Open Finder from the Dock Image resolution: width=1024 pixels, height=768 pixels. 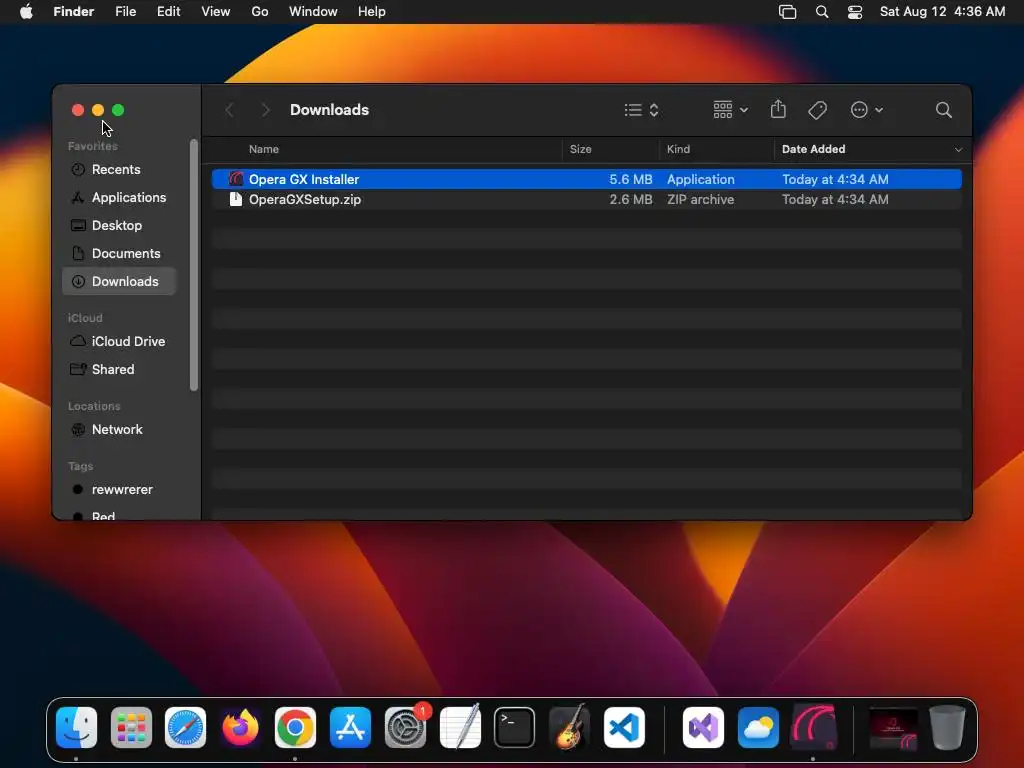click(x=76, y=728)
